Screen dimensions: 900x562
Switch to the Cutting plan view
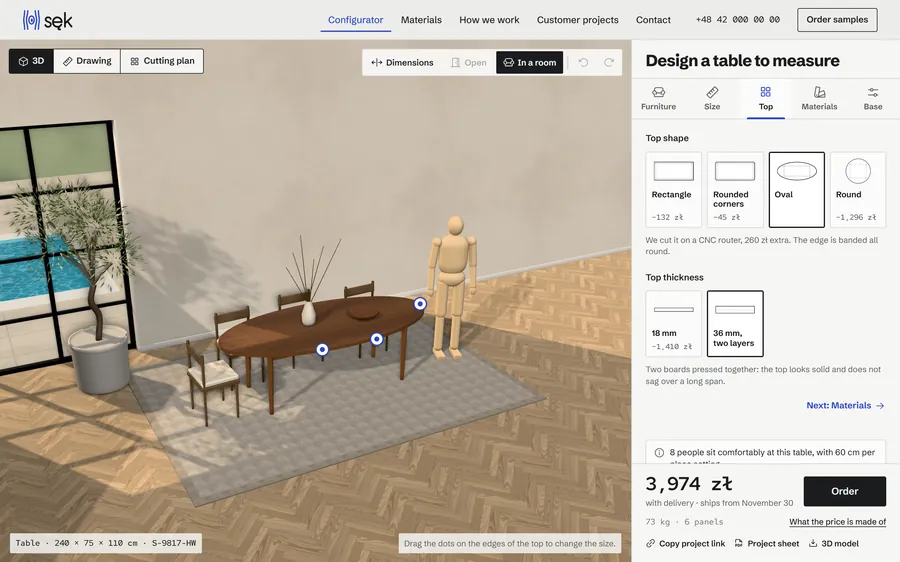click(162, 61)
